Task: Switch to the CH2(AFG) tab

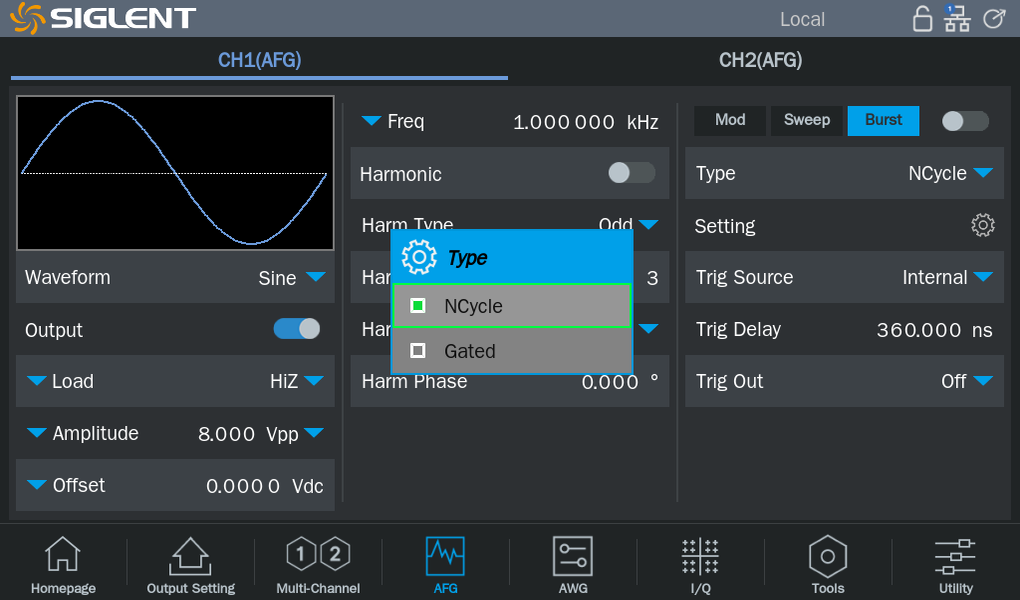Action: (x=760, y=61)
